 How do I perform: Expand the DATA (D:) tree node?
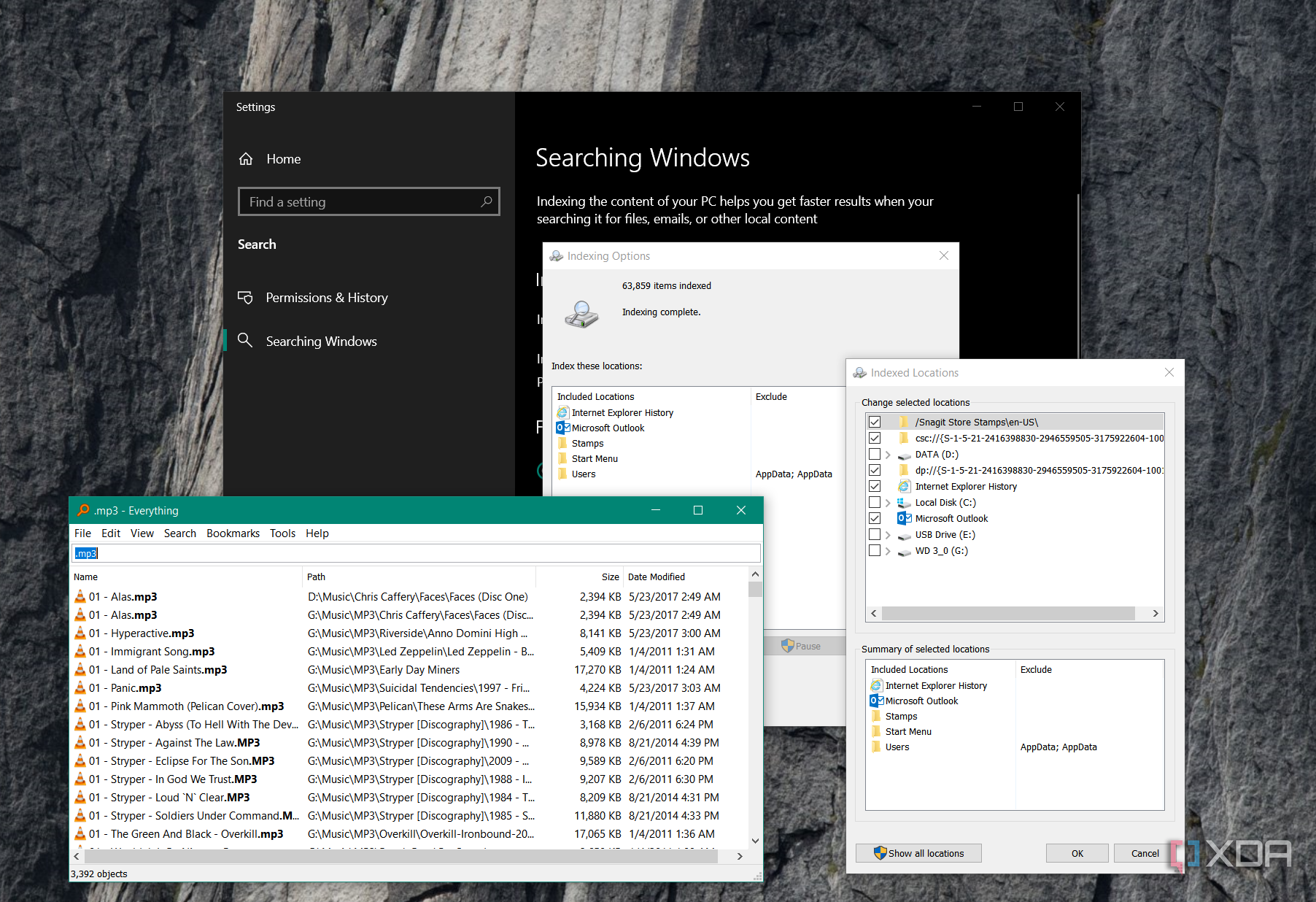pyautogui.click(x=888, y=455)
